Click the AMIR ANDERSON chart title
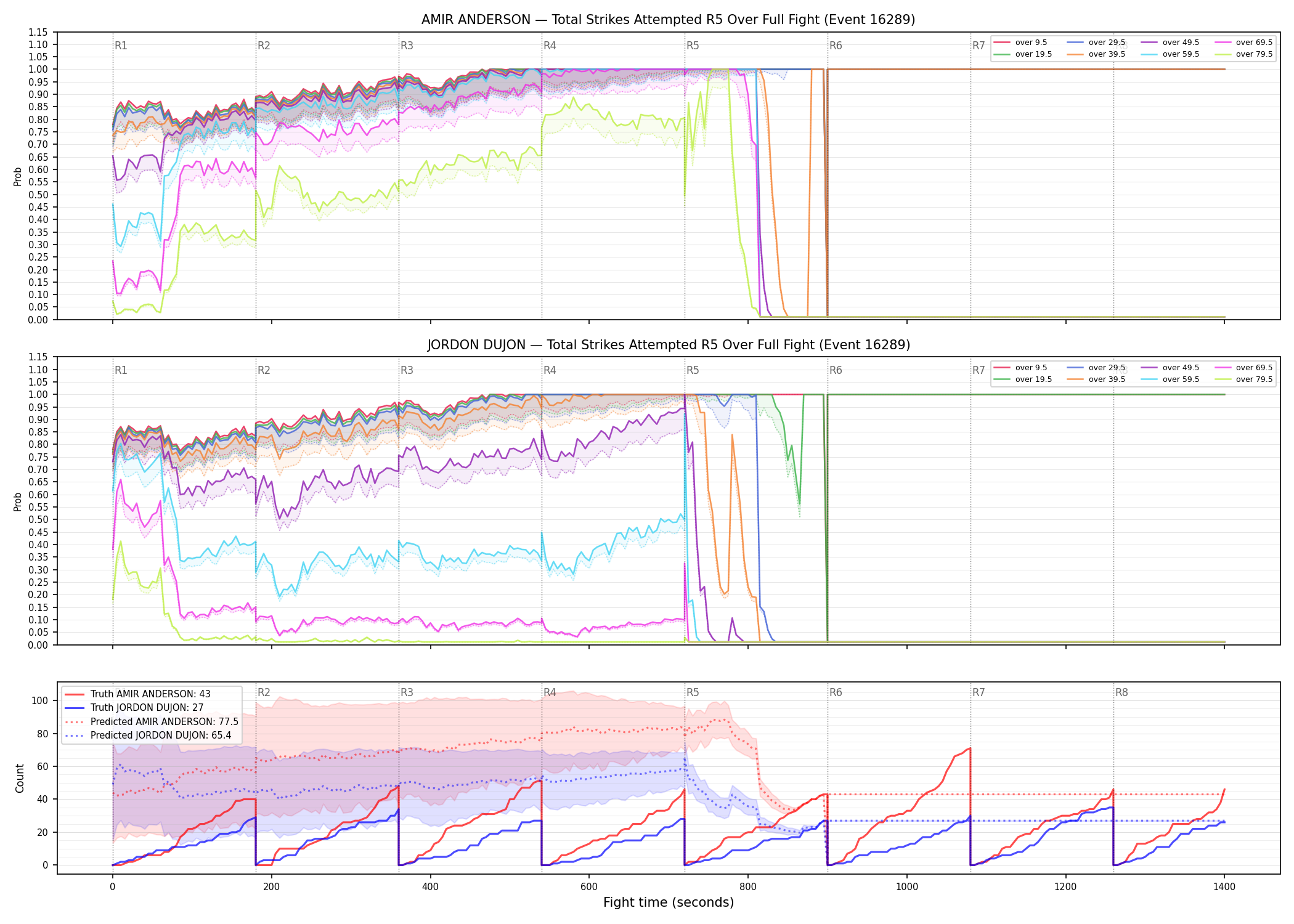Viewport: 1294px width, 924px height. (668, 20)
